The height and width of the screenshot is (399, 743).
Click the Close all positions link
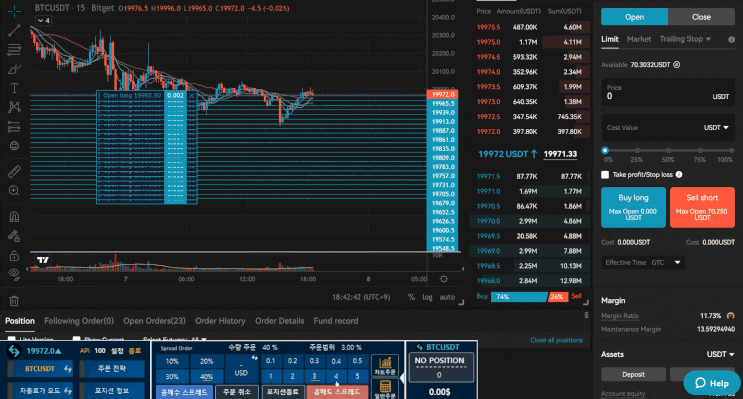click(556, 340)
